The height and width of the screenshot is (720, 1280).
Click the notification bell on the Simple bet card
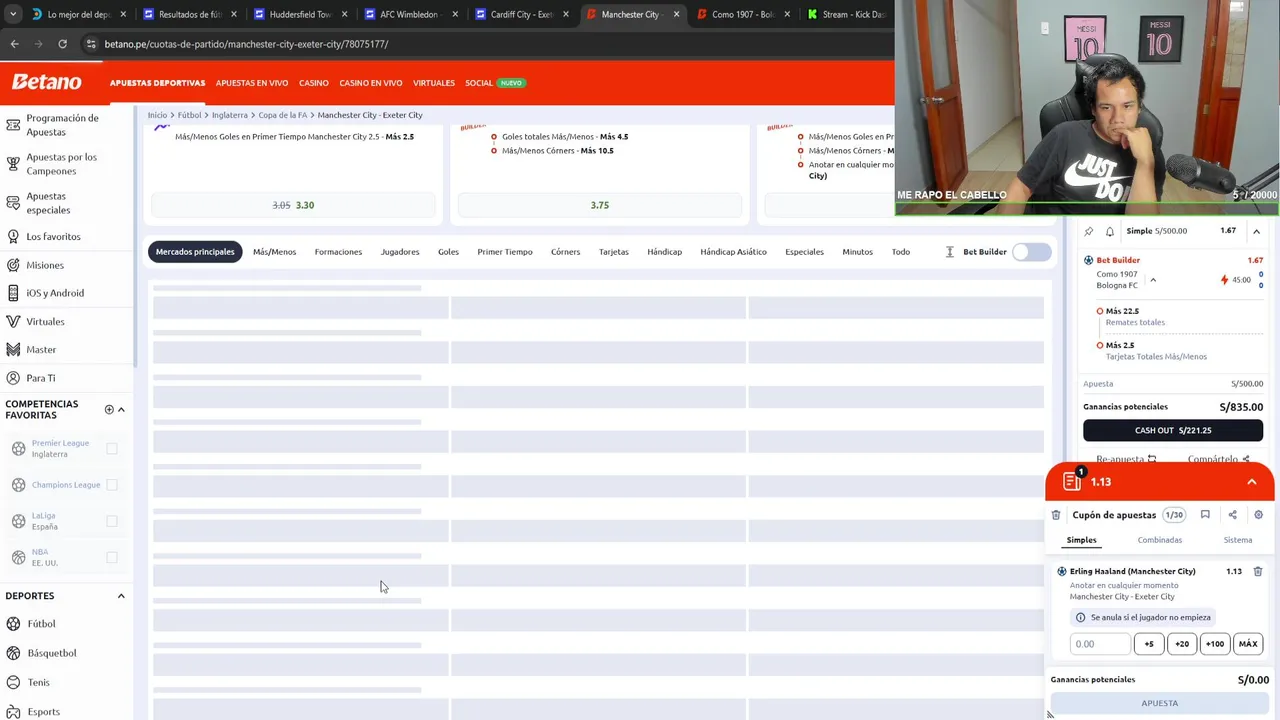point(1109,231)
